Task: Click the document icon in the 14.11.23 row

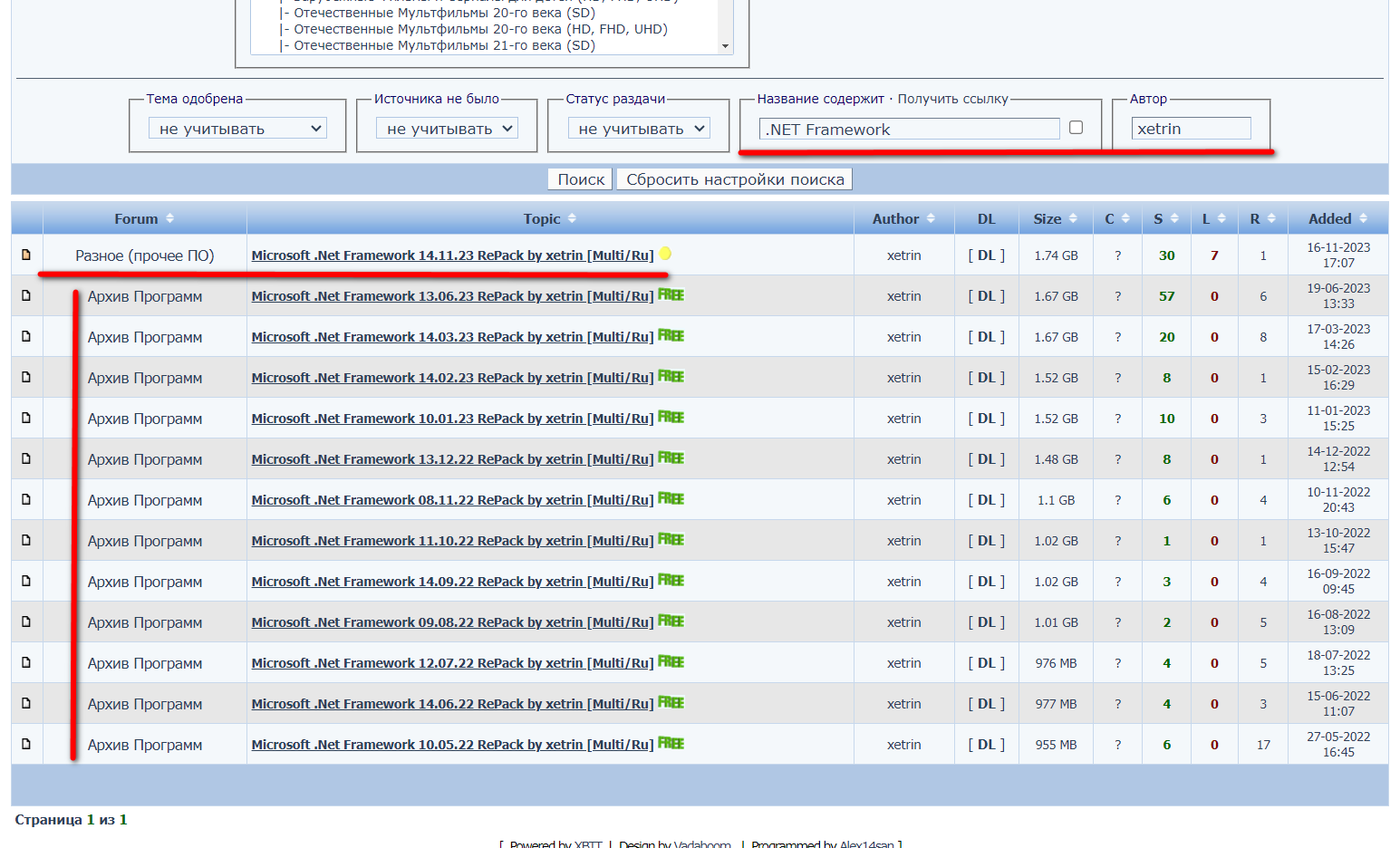Action: tap(26, 255)
